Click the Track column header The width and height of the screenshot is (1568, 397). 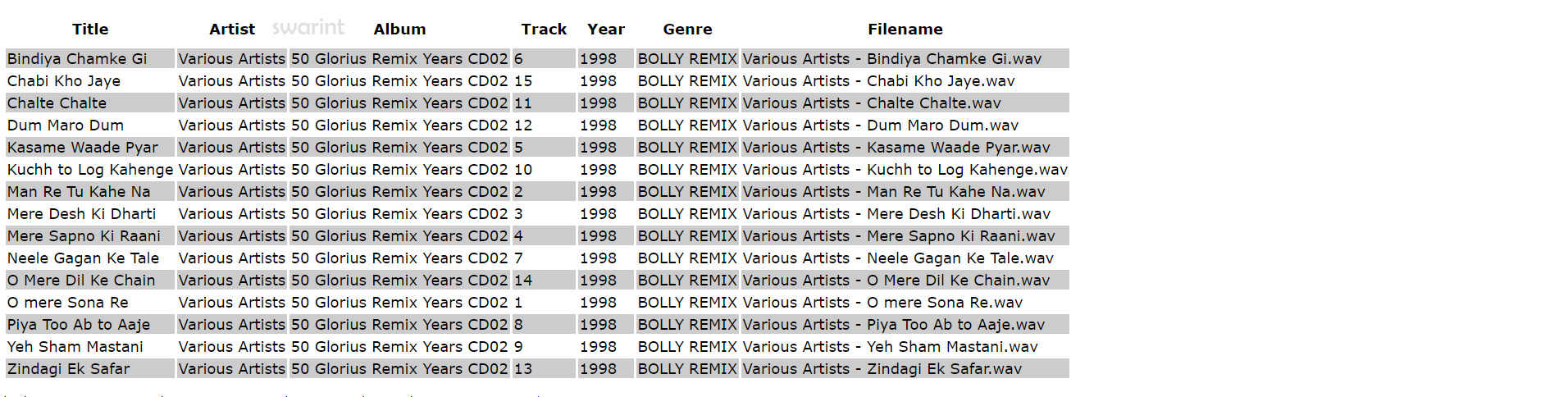click(x=544, y=30)
